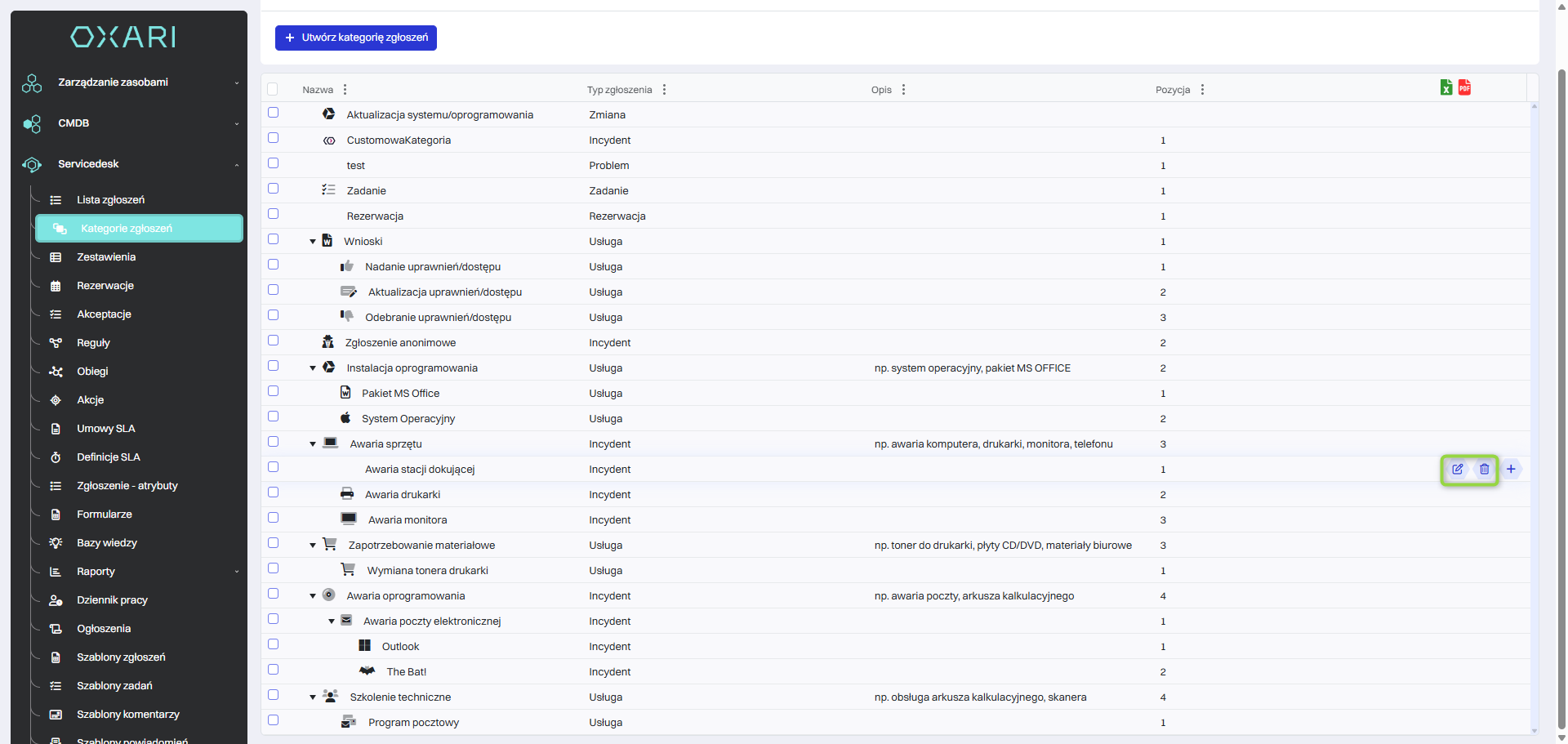Viewport: 1568px width, 744px height.
Task: Collapse the Wnioski category tree
Action: tap(313, 242)
